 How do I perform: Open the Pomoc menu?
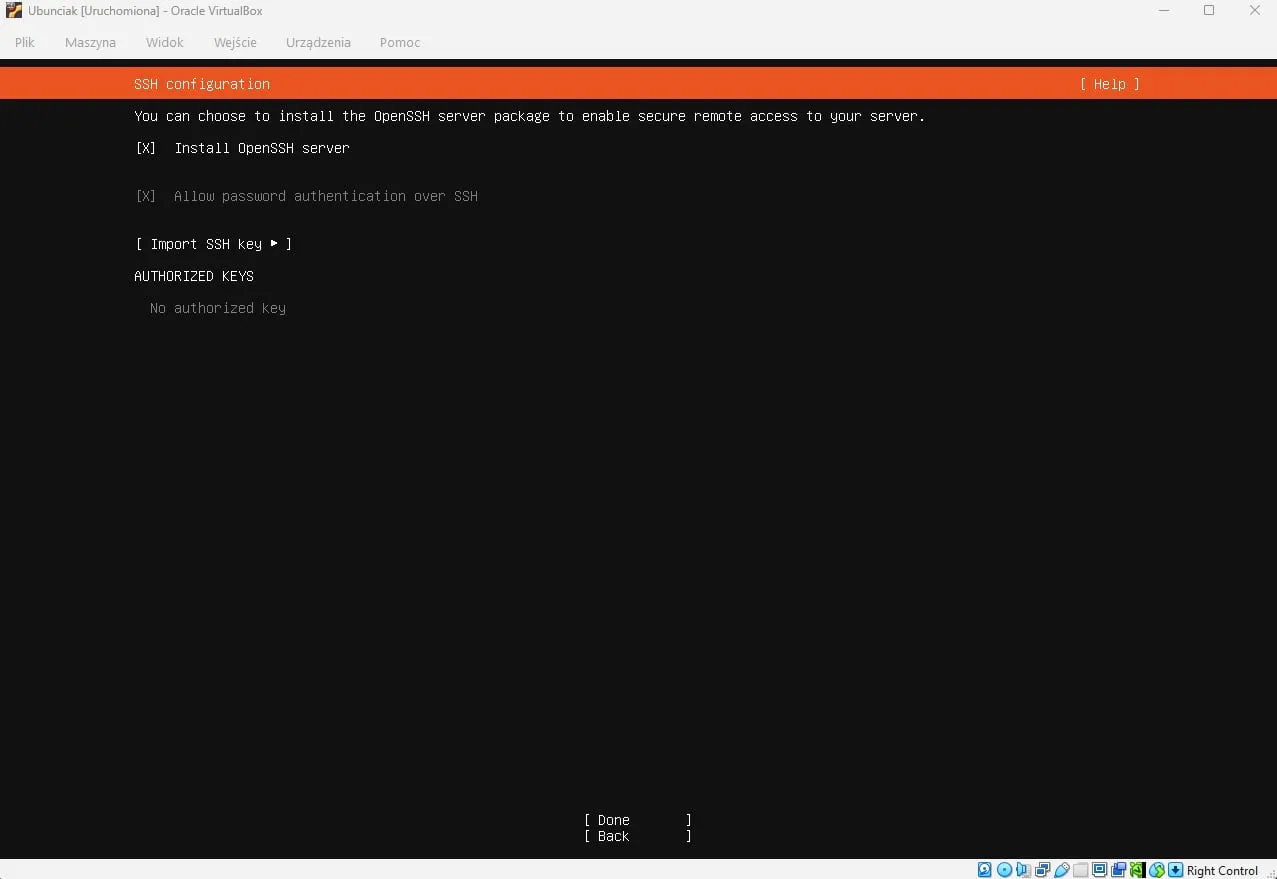(400, 42)
